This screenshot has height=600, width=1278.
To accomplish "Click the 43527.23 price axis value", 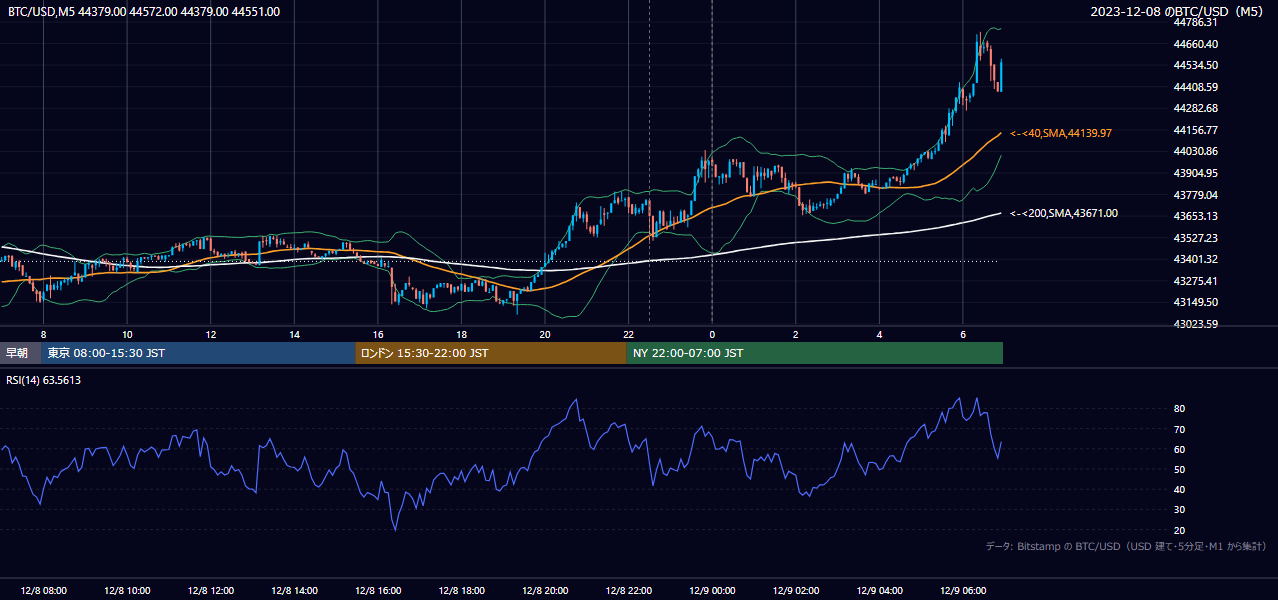I will (1197, 238).
